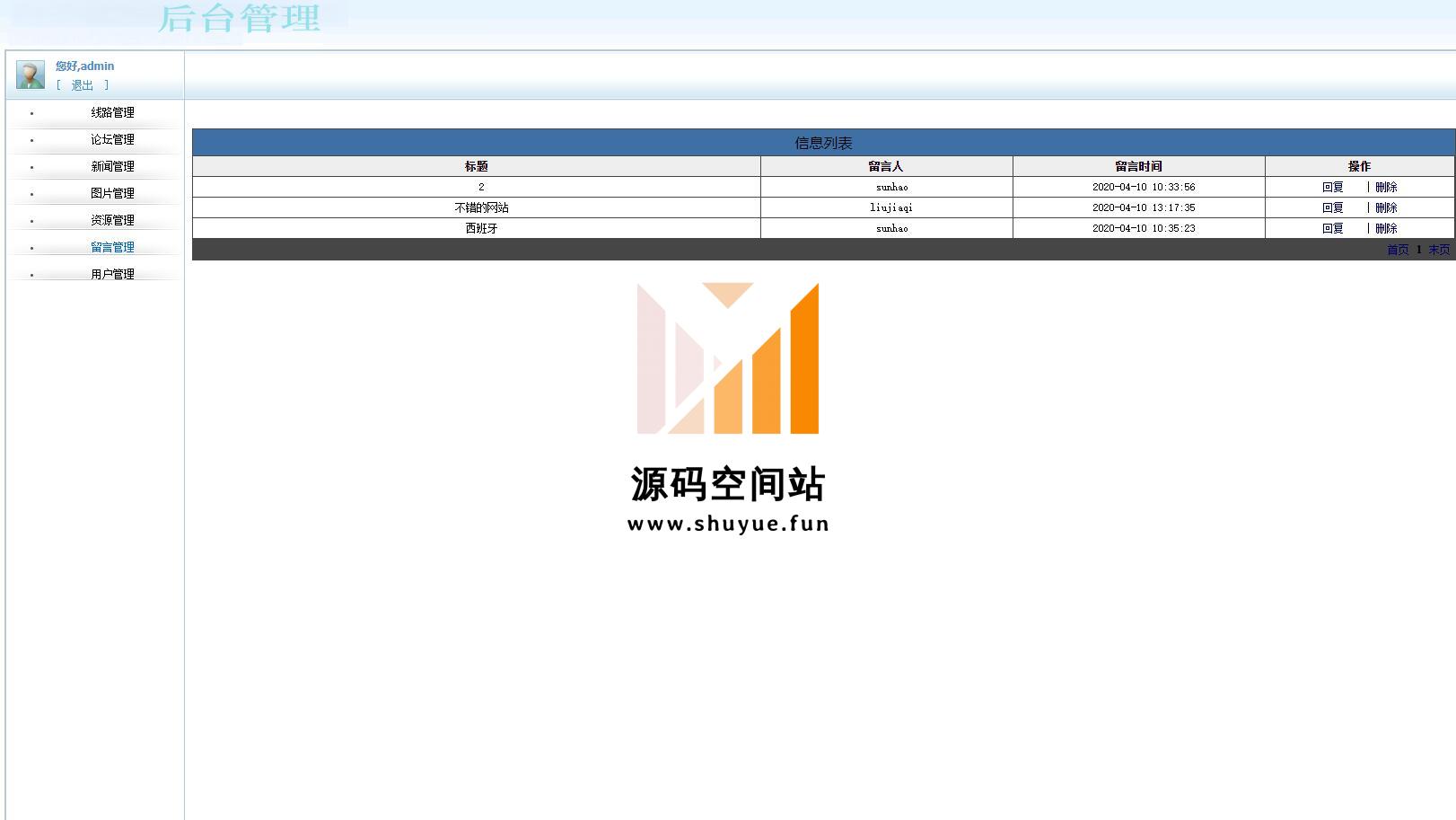Open 线路管理 in sidebar menu
This screenshot has height=820, width=1456.
click(112, 112)
